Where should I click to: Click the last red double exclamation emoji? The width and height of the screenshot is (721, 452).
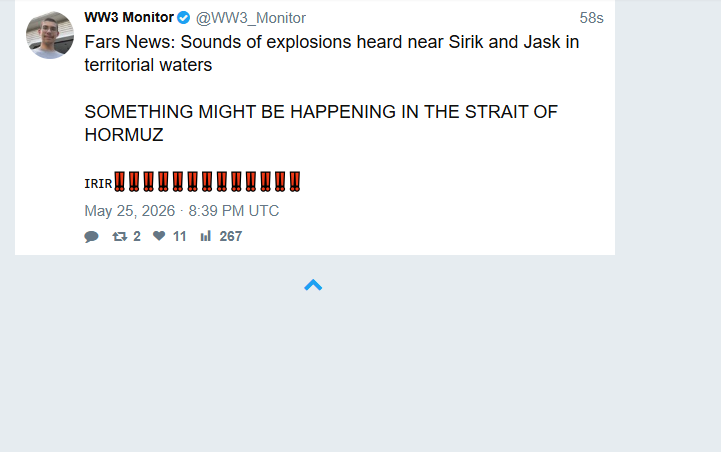click(x=295, y=182)
